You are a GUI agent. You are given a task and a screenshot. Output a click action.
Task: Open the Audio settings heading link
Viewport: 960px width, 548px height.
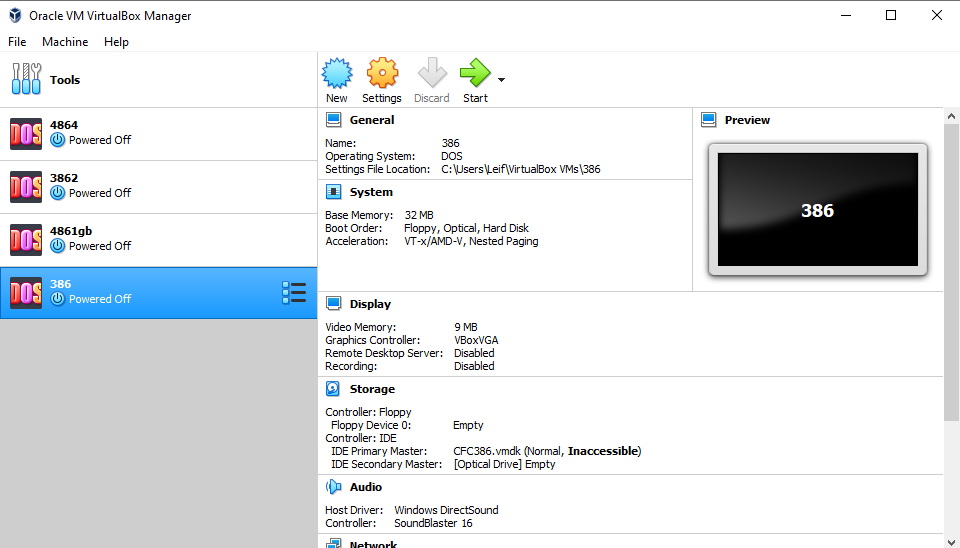coord(366,487)
